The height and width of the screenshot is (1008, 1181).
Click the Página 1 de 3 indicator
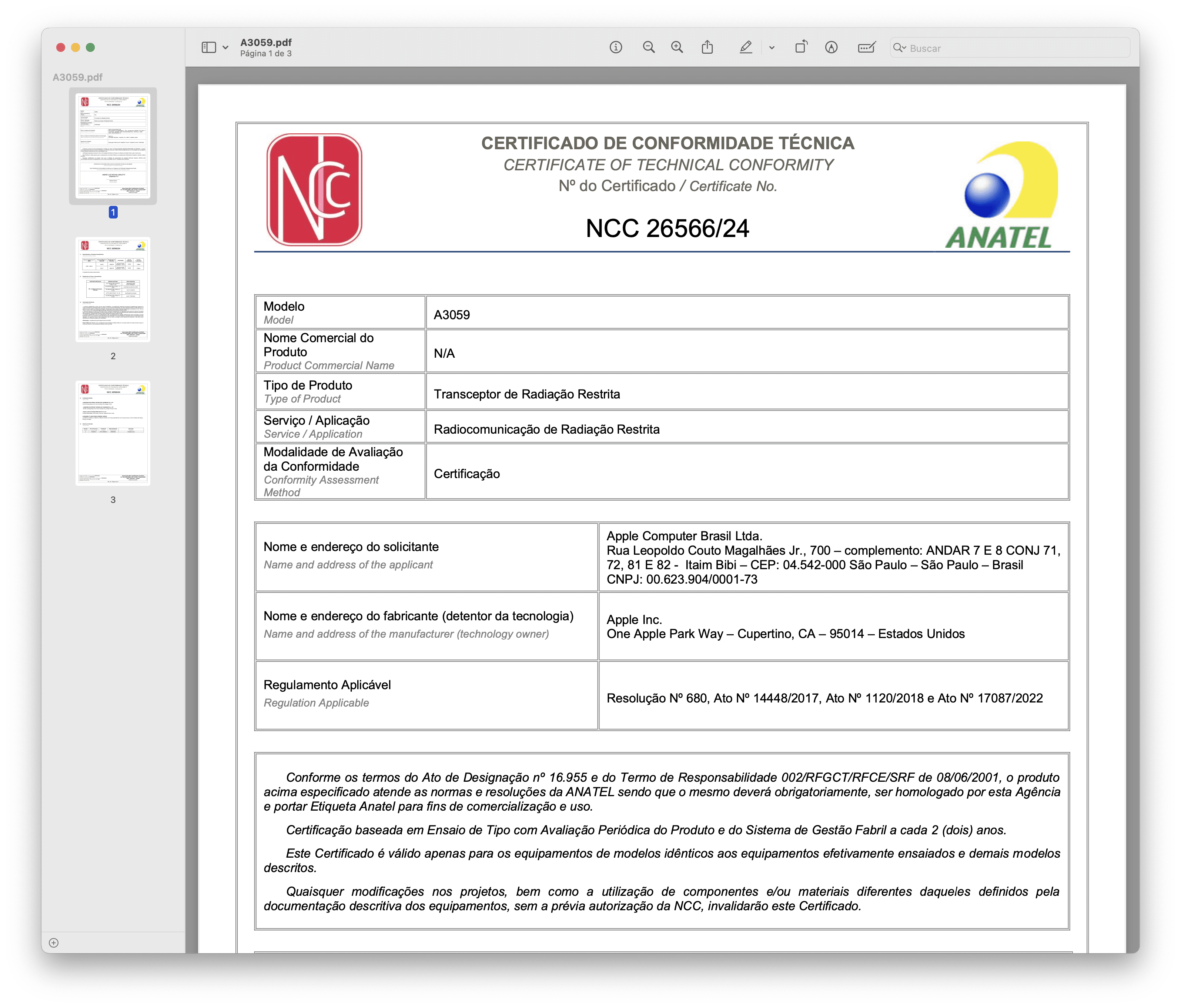click(266, 54)
